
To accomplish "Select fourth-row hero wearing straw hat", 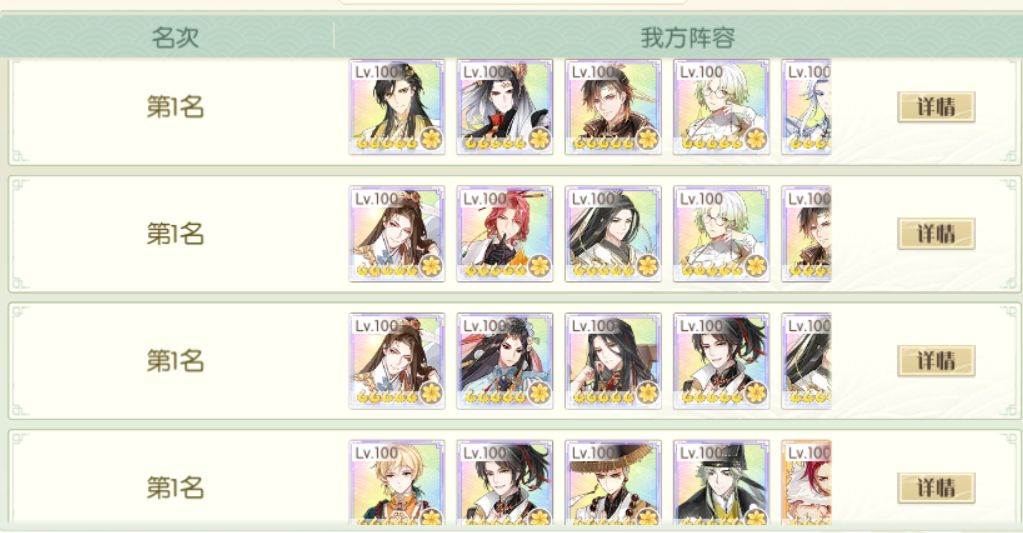I will (x=613, y=483).
